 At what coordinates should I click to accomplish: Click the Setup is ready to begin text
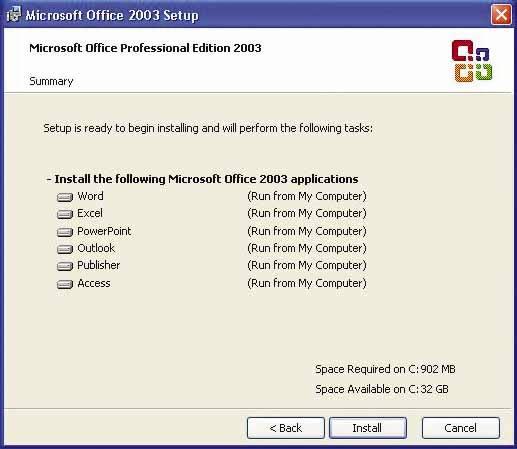(x=208, y=128)
